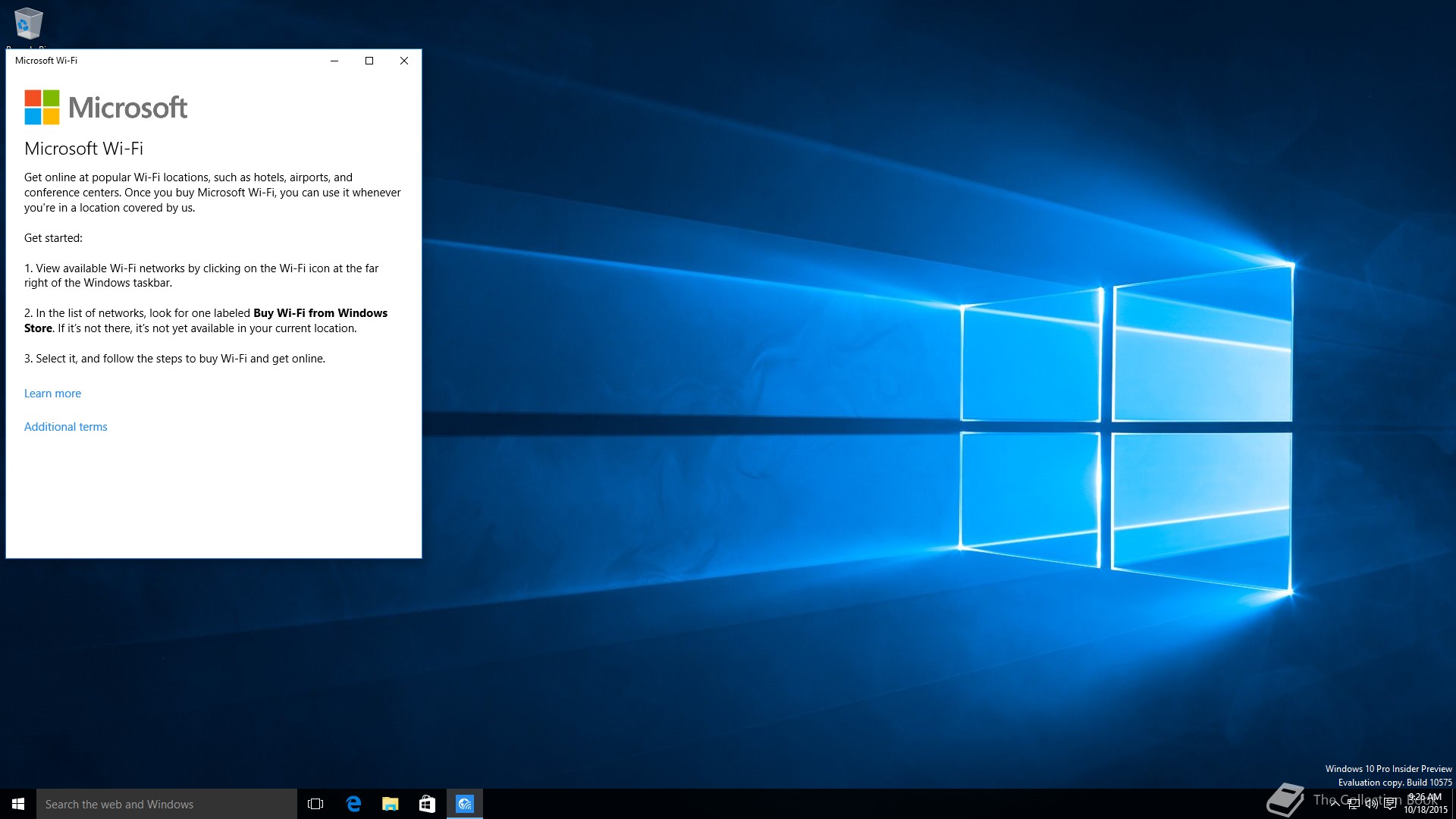Open the Additional terms link
This screenshot has height=819, width=1456.
(66, 427)
